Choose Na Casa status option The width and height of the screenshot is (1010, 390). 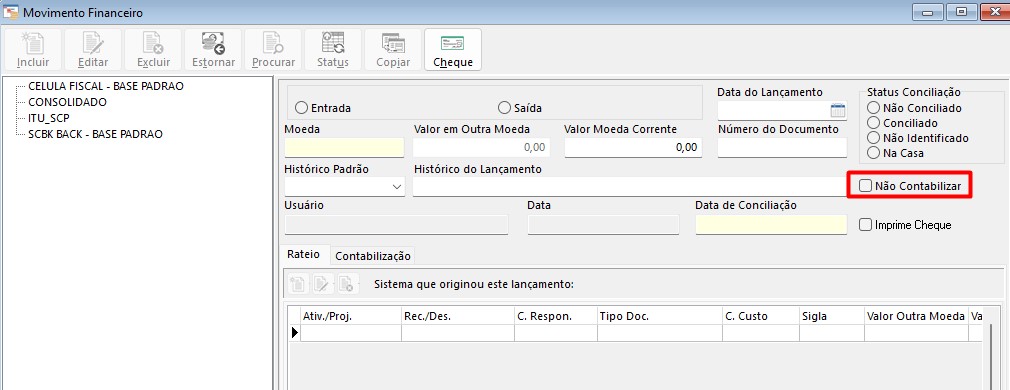coord(873,153)
